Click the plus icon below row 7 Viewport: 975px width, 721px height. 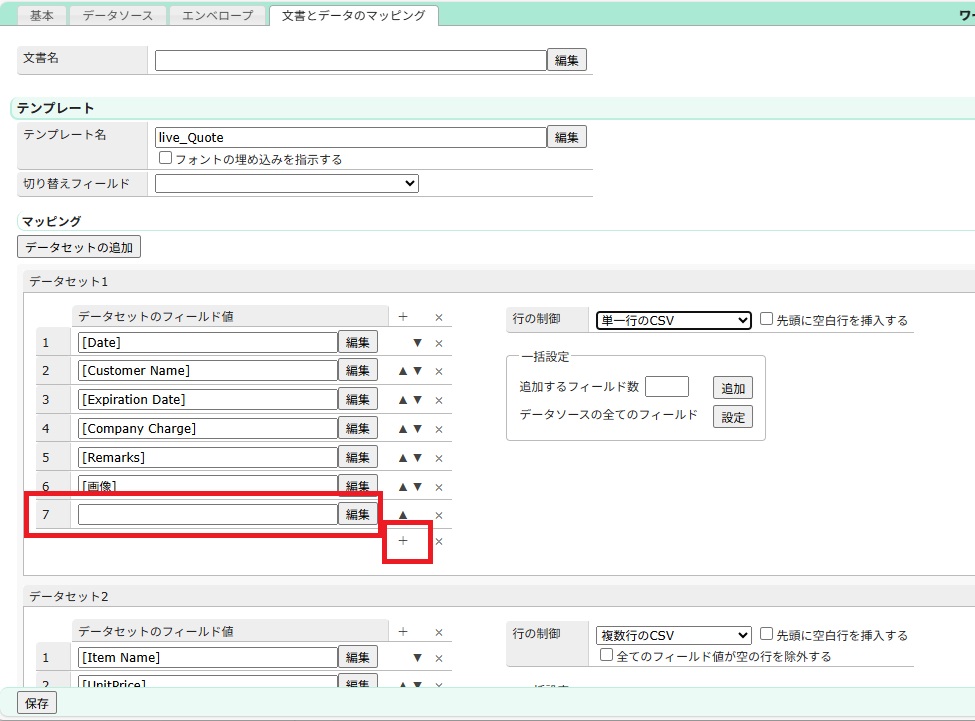click(x=403, y=541)
